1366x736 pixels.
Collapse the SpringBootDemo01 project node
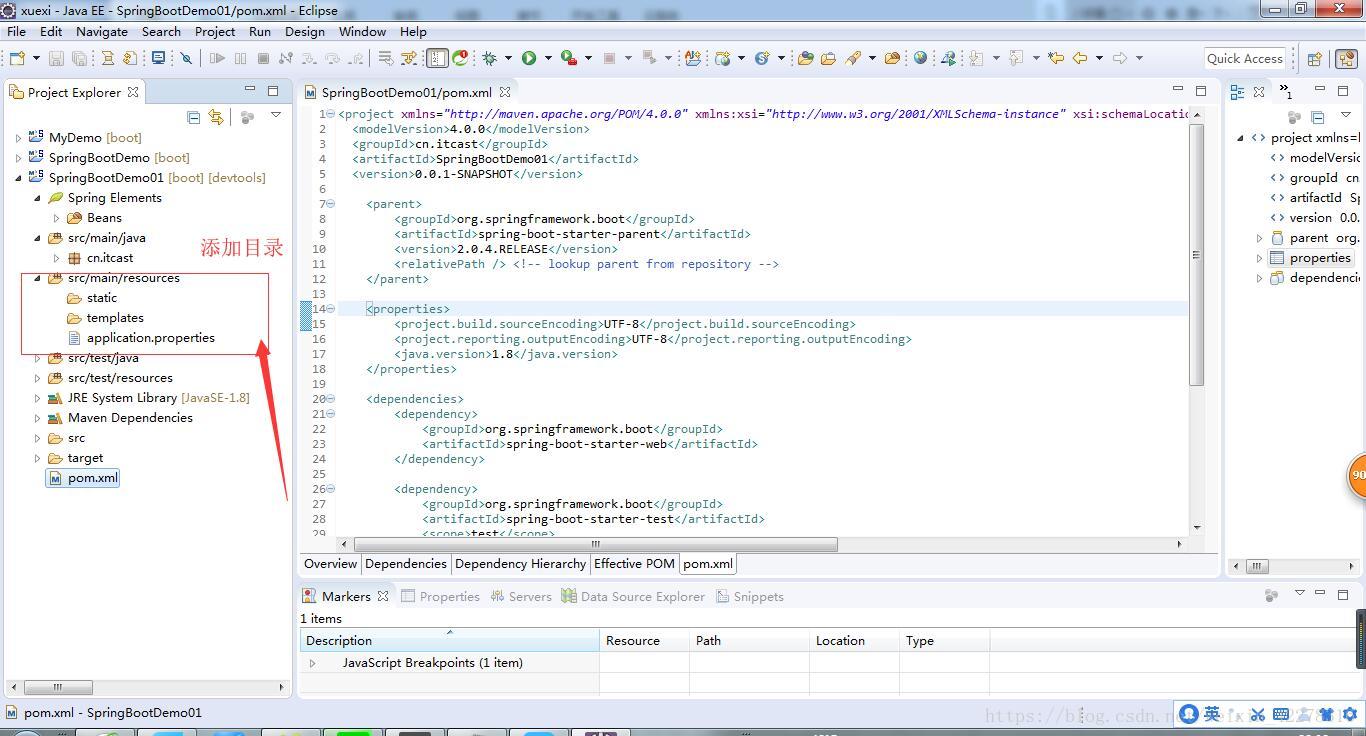pyautogui.click(x=18, y=178)
